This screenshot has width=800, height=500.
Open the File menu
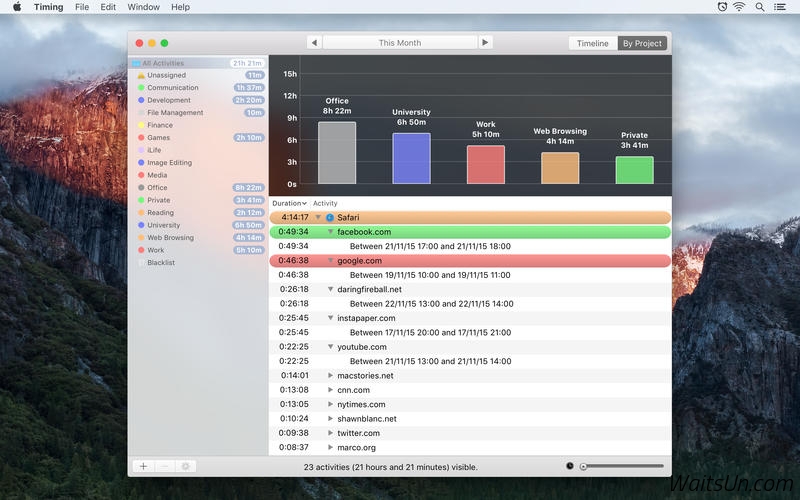(82, 7)
